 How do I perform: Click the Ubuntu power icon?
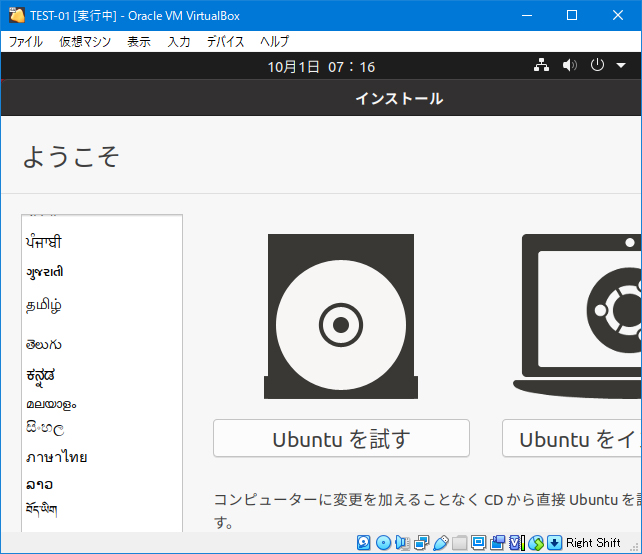[x=597, y=65]
